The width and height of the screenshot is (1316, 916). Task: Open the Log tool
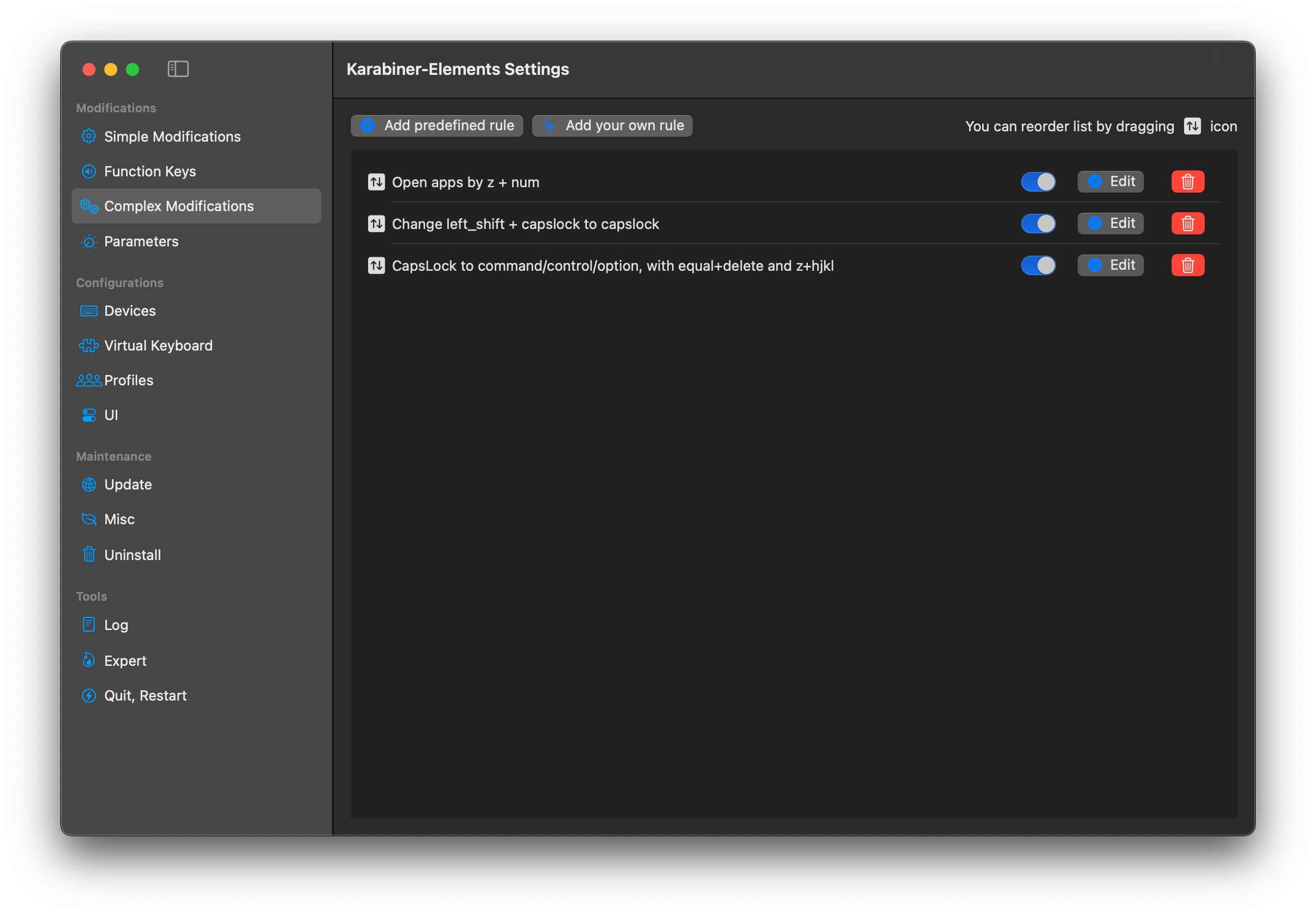coord(116,625)
